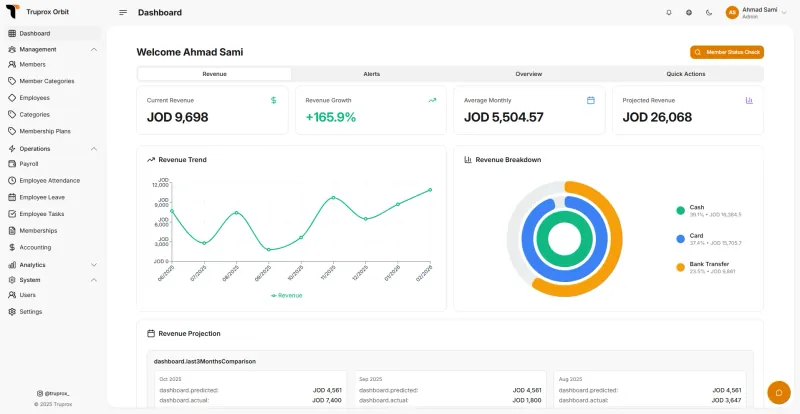800x414 pixels.
Task: Switch to the Quick Actions tab
Action: pos(686,74)
